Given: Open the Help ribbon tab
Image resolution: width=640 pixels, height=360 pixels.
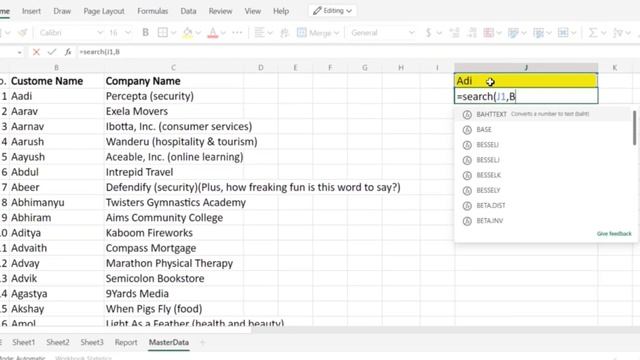Looking at the screenshot, I should (281, 11).
